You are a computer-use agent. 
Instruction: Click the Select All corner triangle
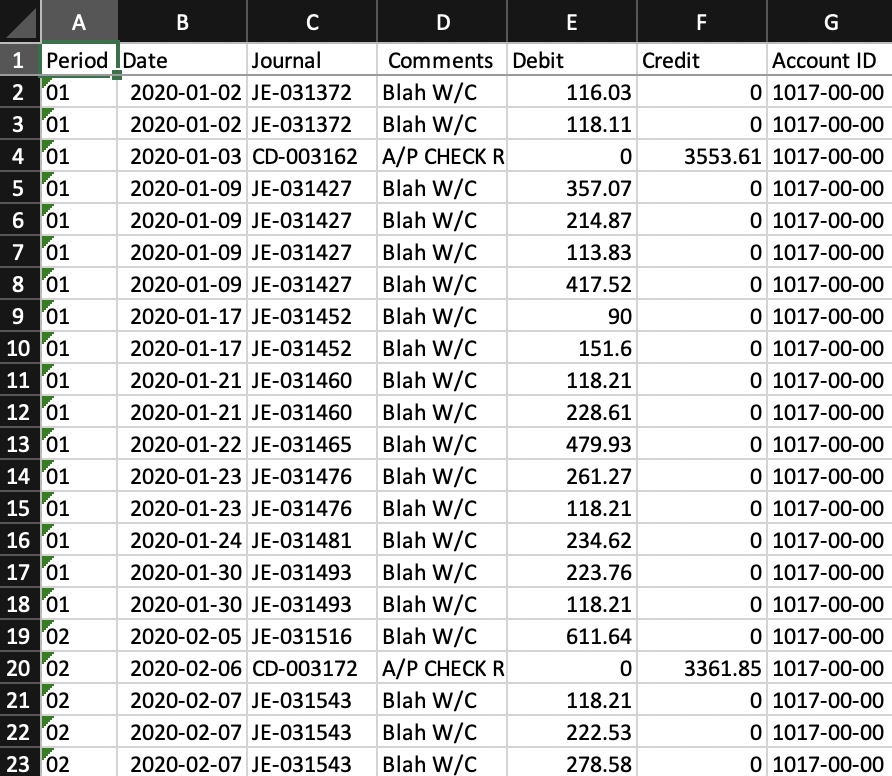(20, 21)
